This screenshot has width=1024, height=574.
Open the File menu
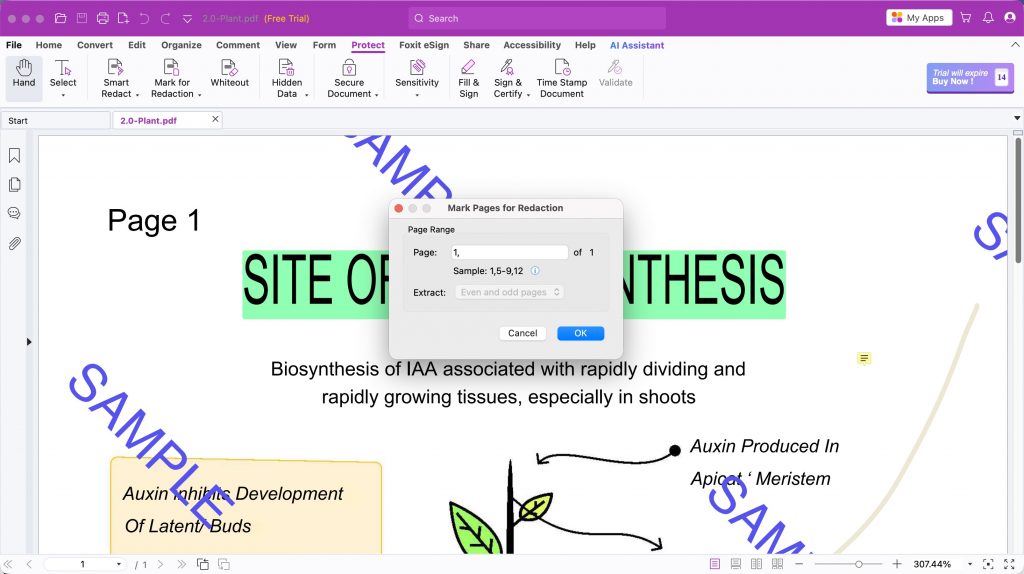pos(14,45)
